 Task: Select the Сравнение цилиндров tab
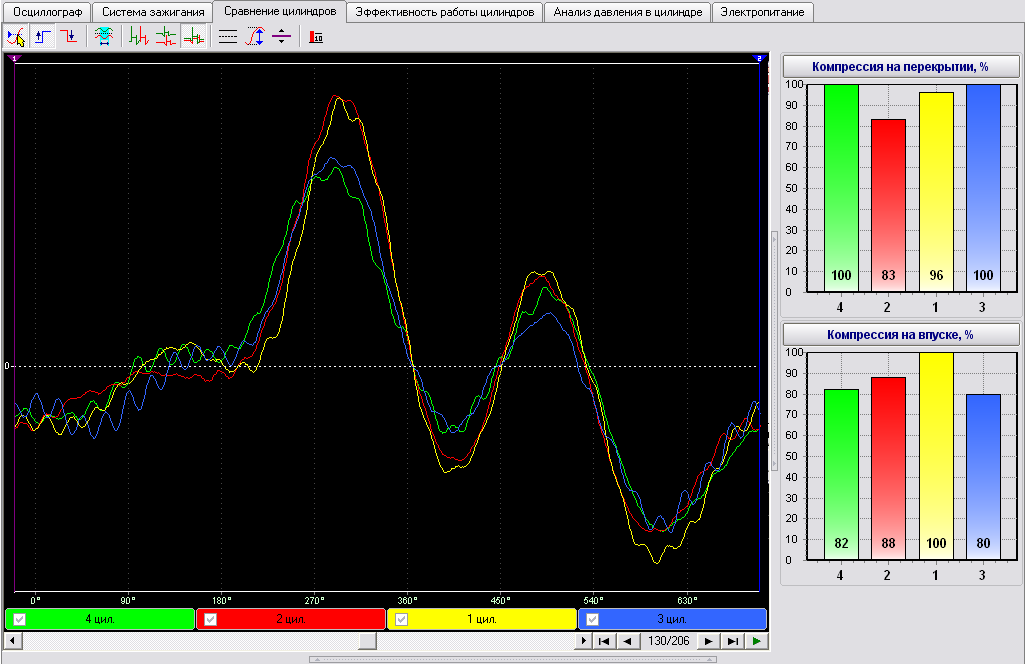coord(280,11)
